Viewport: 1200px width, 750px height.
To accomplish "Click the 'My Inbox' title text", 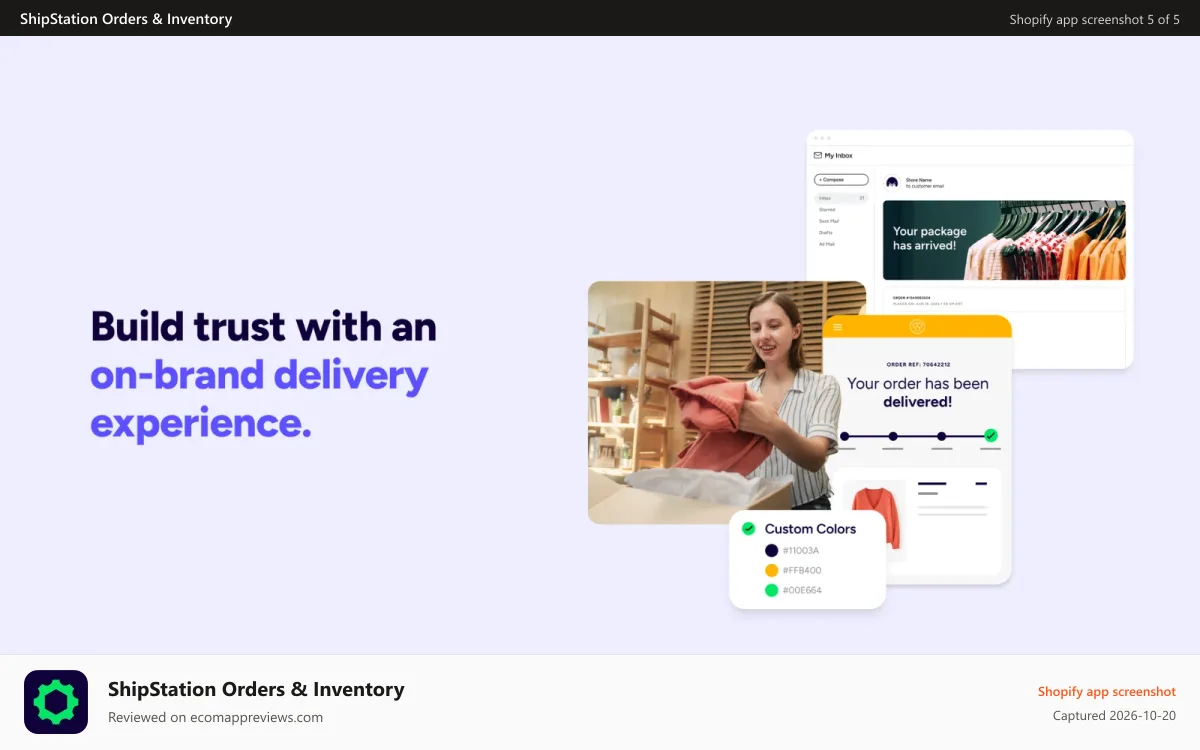I will [838, 156].
